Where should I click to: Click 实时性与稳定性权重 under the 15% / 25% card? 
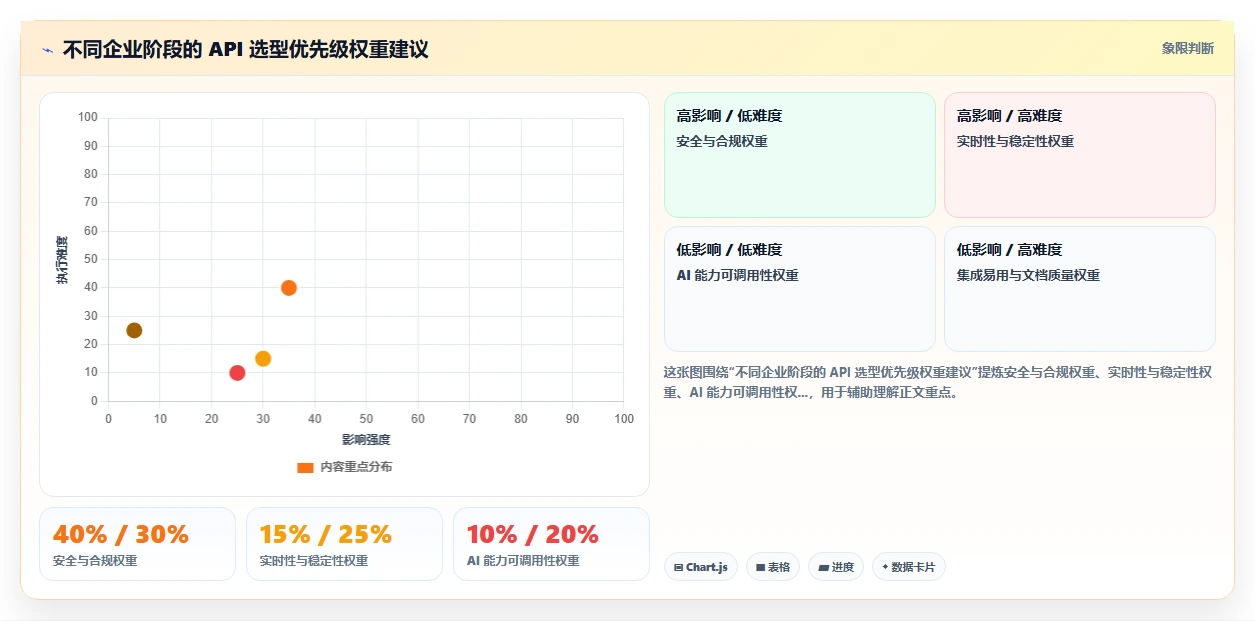[x=314, y=561]
